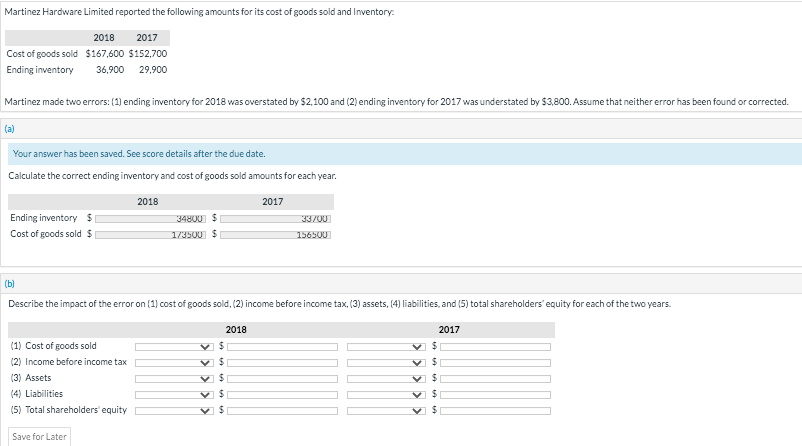Click 2017 Total shareholders' equity amount field
Screen dimensions: 802x446
pos(496,411)
